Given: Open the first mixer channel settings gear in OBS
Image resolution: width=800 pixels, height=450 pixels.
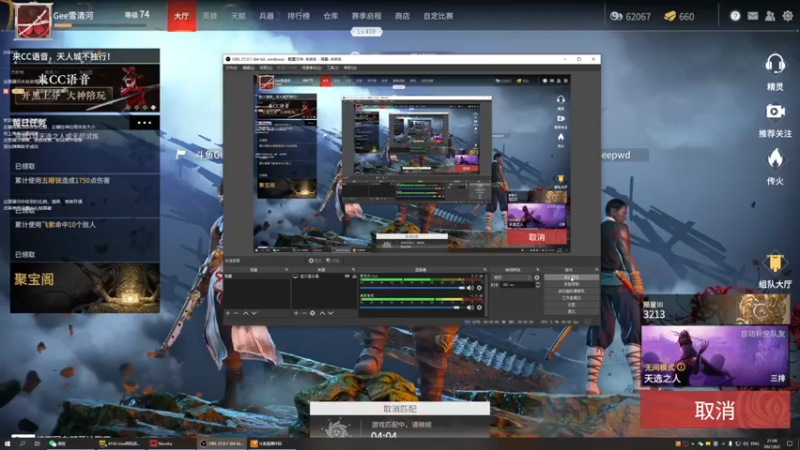Looking at the screenshot, I should coord(480,288).
